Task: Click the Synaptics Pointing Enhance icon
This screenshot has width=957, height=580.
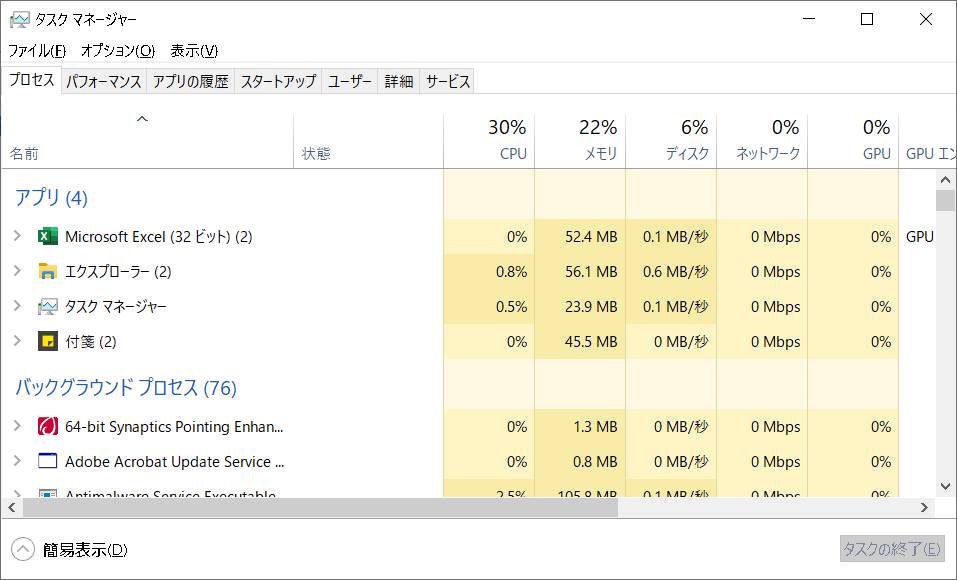Action: (x=48, y=426)
